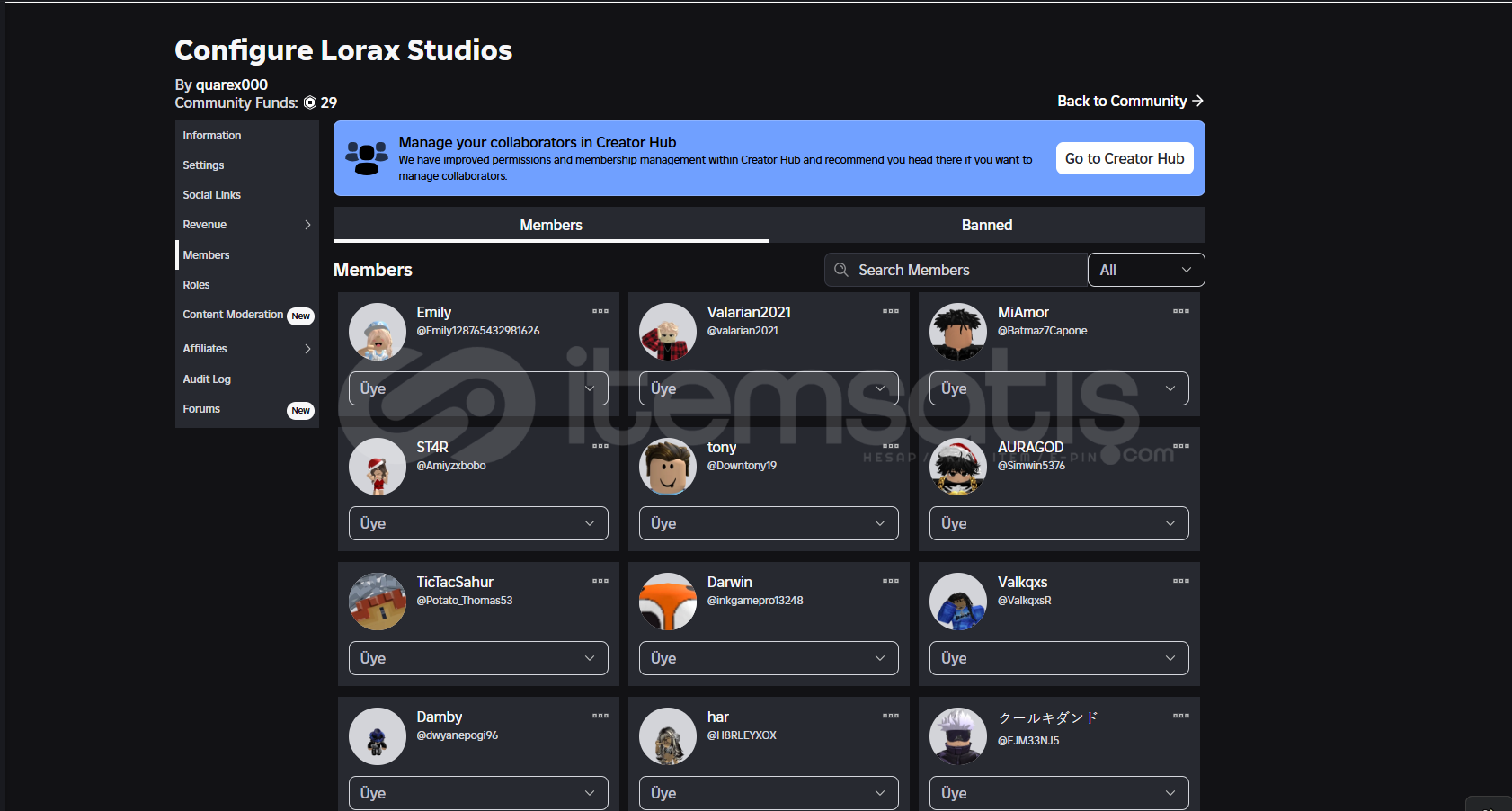Open the All filter dropdown
1512x811 pixels.
tap(1145, 270)
